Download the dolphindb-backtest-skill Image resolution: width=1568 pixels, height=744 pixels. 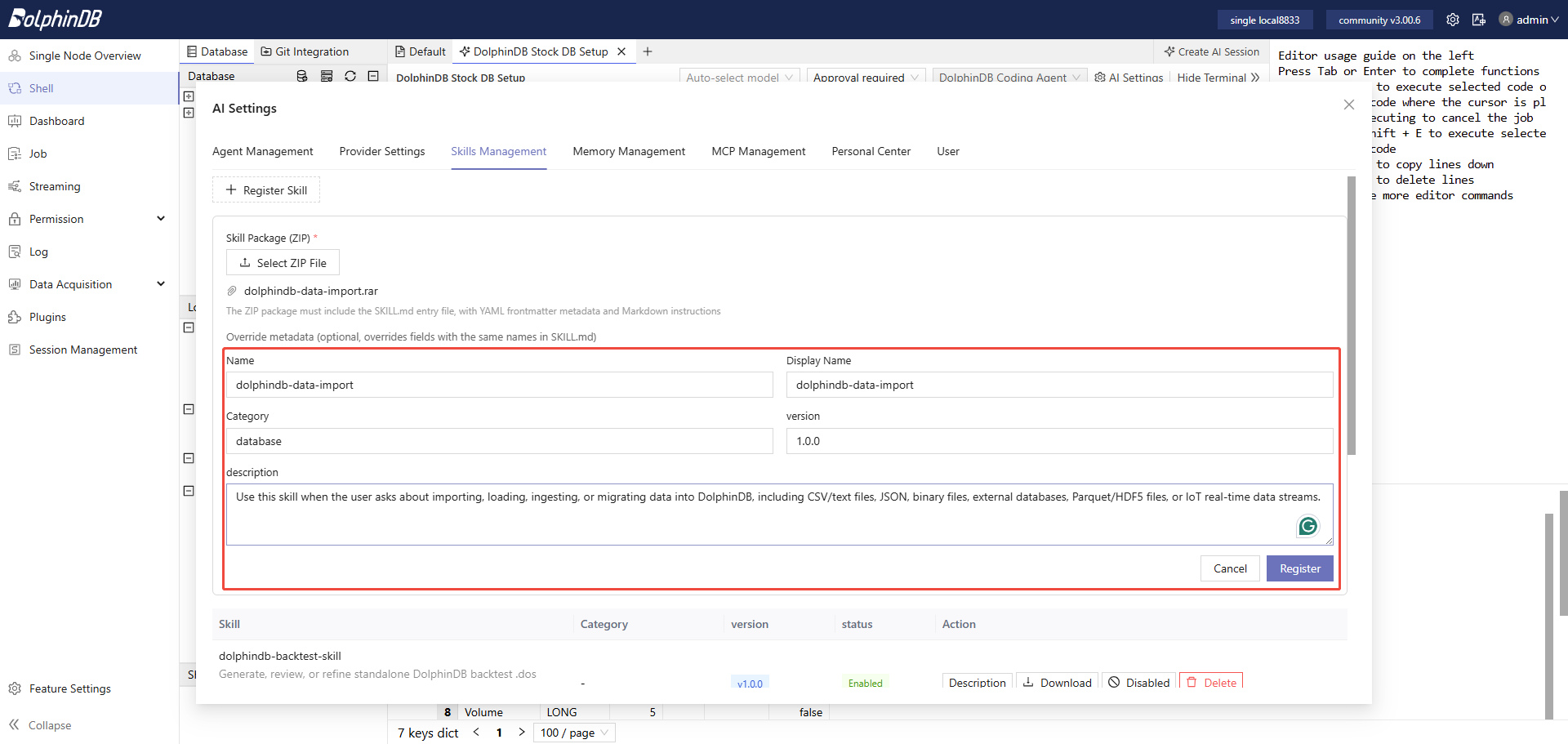point(1058,682)
